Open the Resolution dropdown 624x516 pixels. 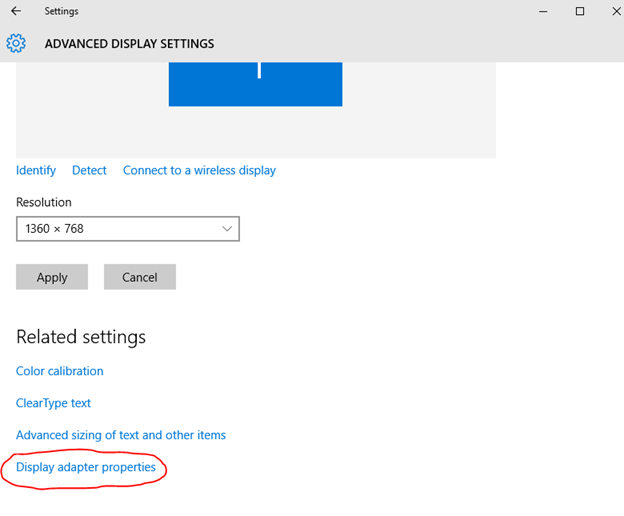pos(128,229)
